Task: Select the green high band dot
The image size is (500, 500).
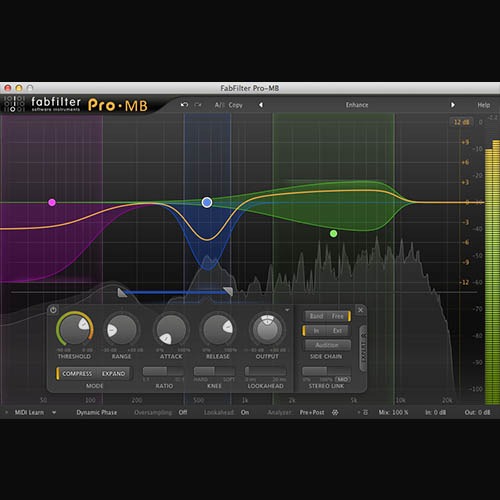Action: 333,234
